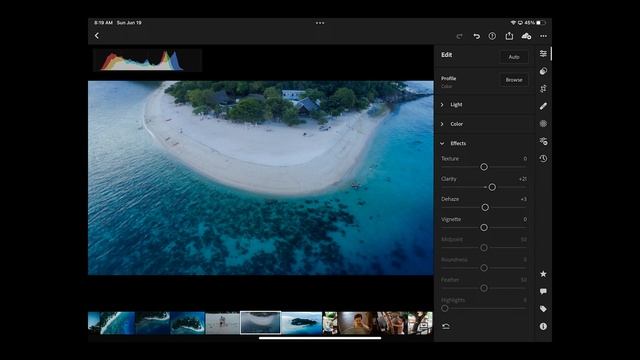
Task: Click the Midpoint slider handle
Action: [x=484, y=248]
